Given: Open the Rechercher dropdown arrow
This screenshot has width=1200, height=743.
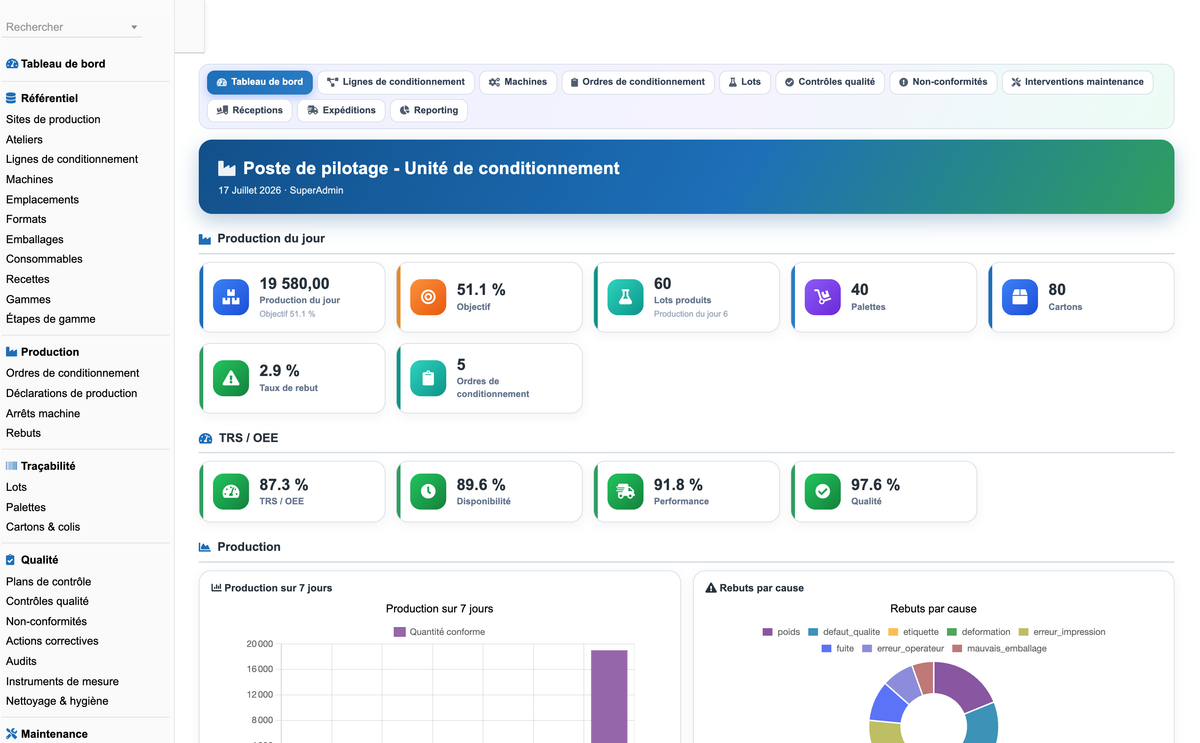Looking at the screenshot, I should pyautogui.click(x=134, y=28).
